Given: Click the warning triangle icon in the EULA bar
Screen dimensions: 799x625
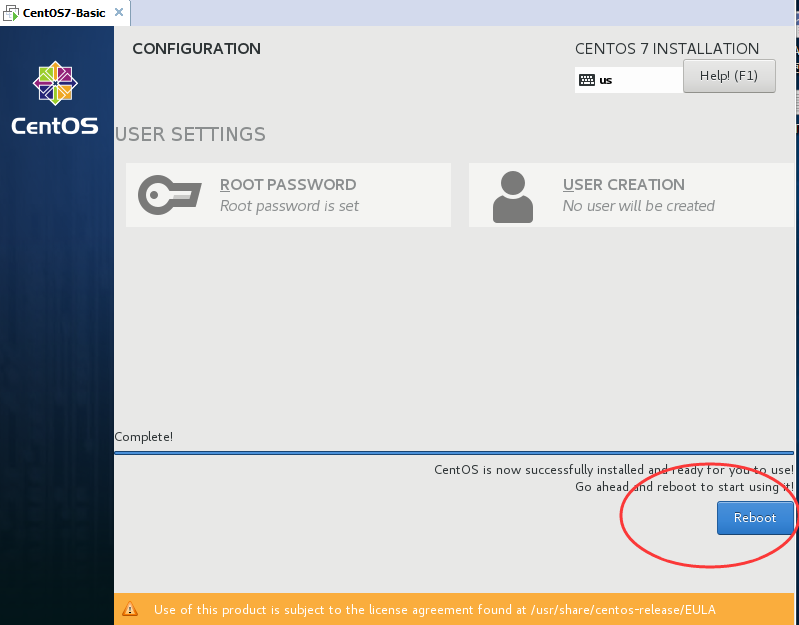Looking at the screenshot, I should click(130, 609).
